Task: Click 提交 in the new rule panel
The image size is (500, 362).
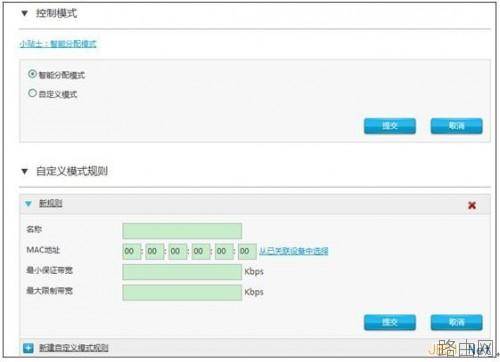Action: pos(390,322)
